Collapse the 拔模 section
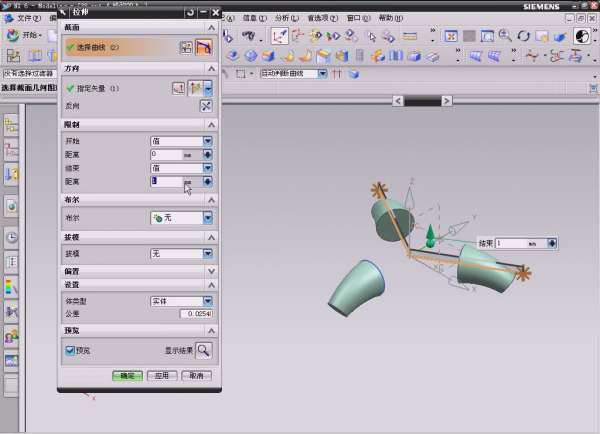Screen dimensions: 600x434 [210, 238]
